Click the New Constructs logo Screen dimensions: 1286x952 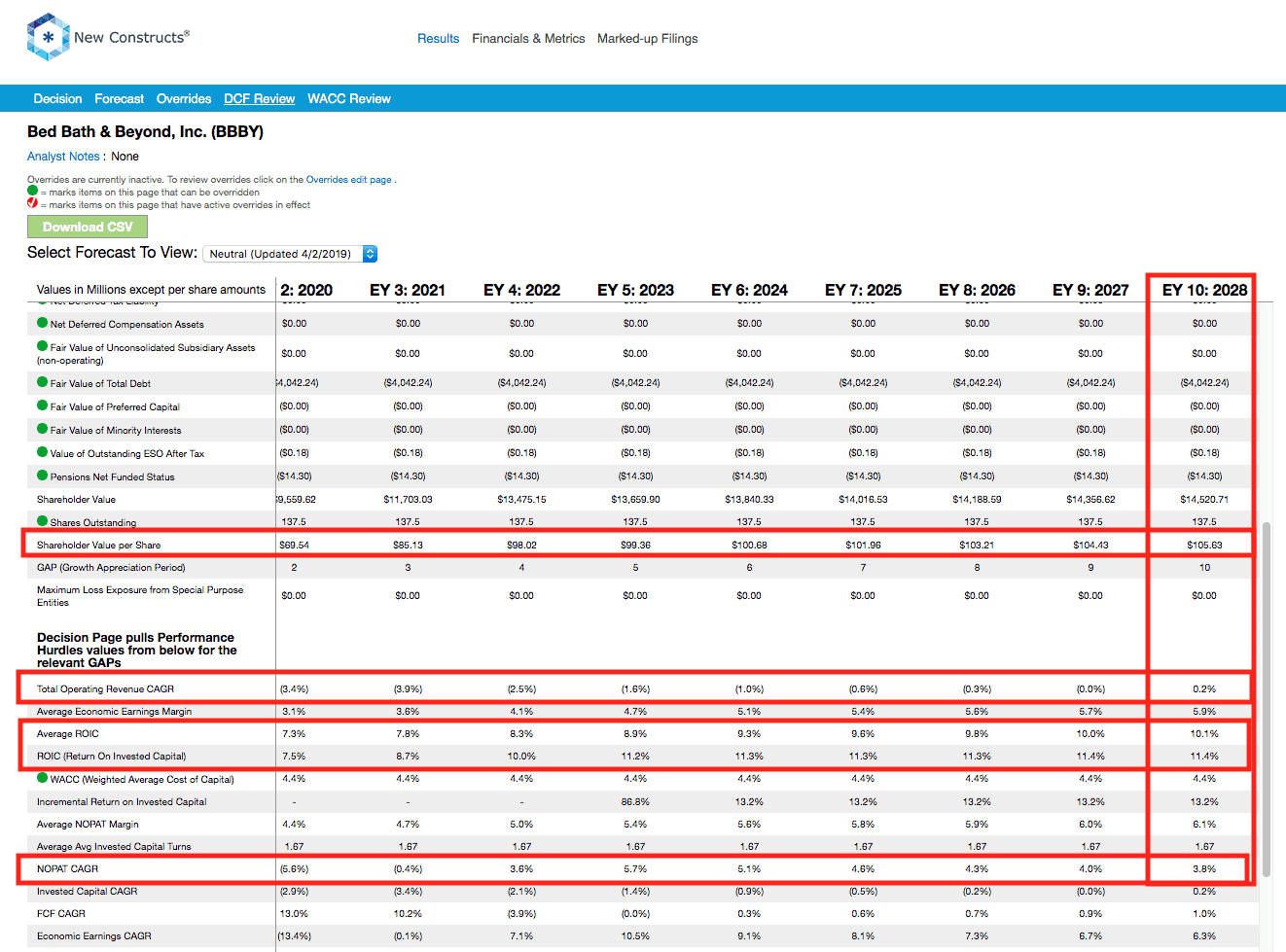(x=108, y=37)
